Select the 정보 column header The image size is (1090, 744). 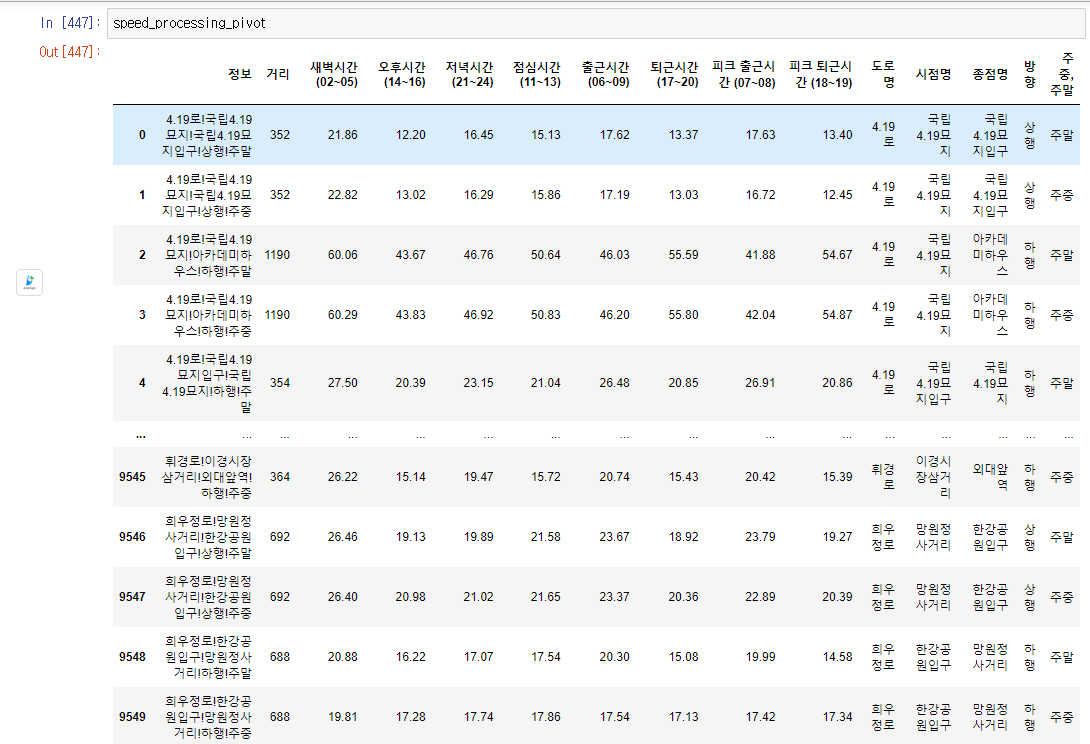(240, 74)
